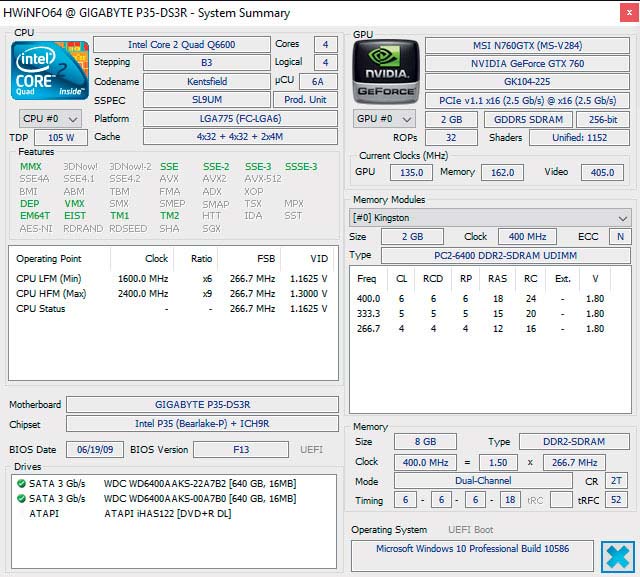Click the SSSE-3 feature label
The image size is (640, 577).
(301, 167)
